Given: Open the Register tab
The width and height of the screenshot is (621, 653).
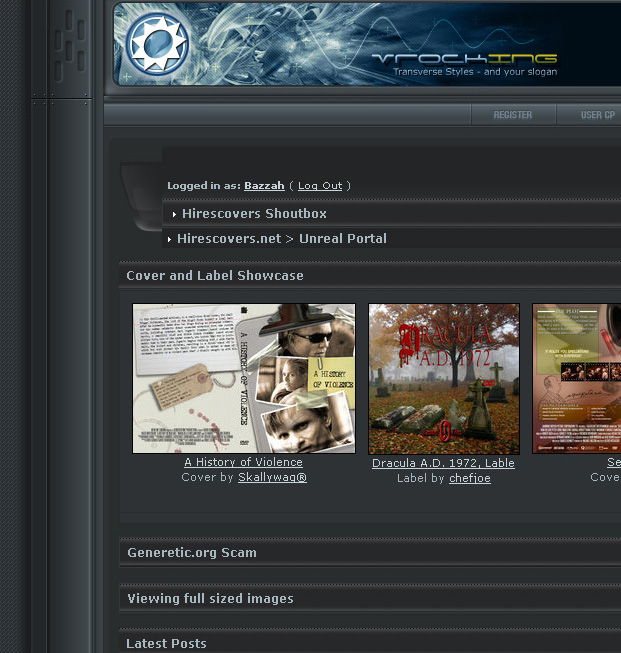Looking at the screenshot, I should (512, 115).
